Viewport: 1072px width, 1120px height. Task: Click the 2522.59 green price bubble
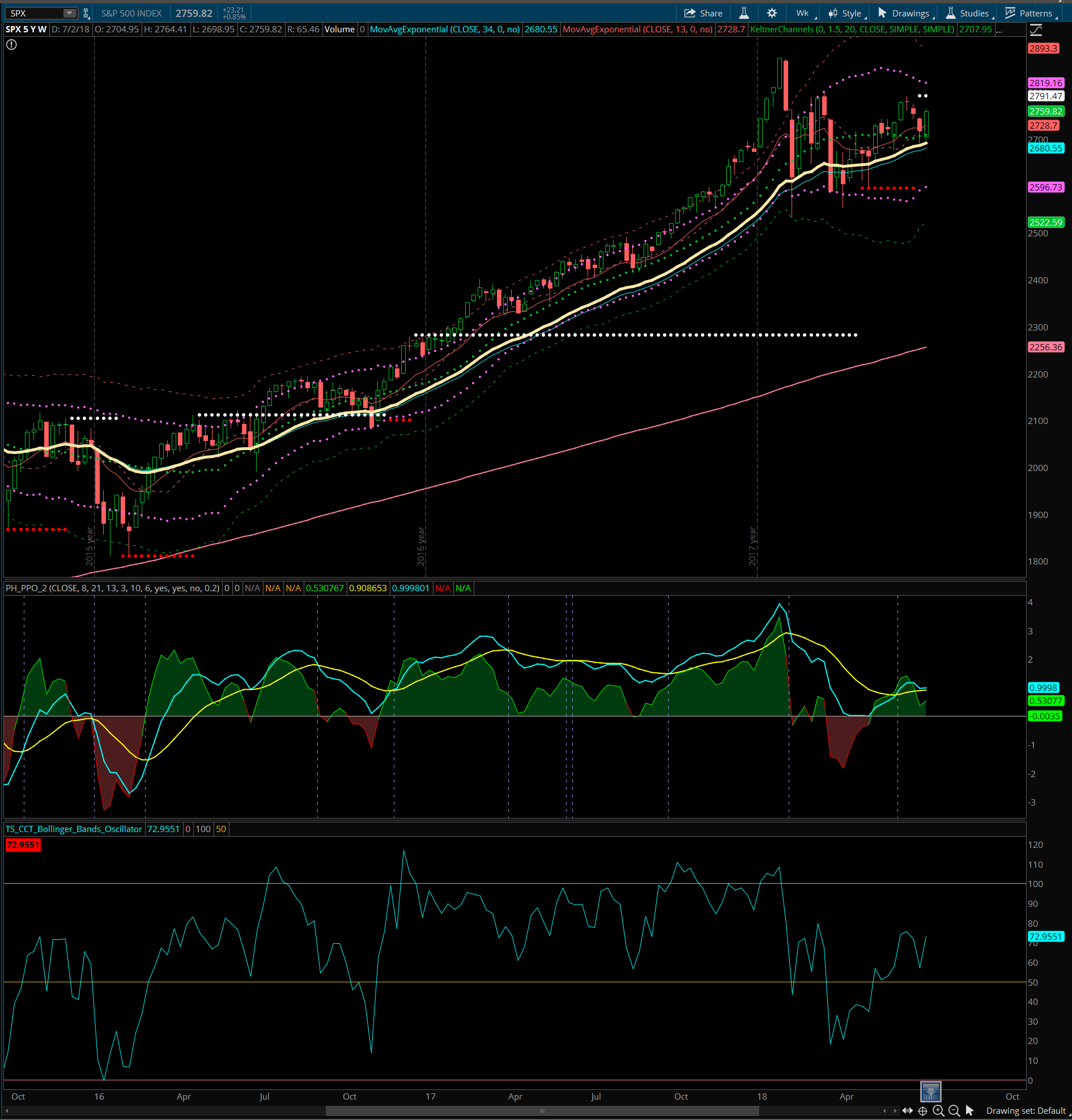pos(1046,222)
